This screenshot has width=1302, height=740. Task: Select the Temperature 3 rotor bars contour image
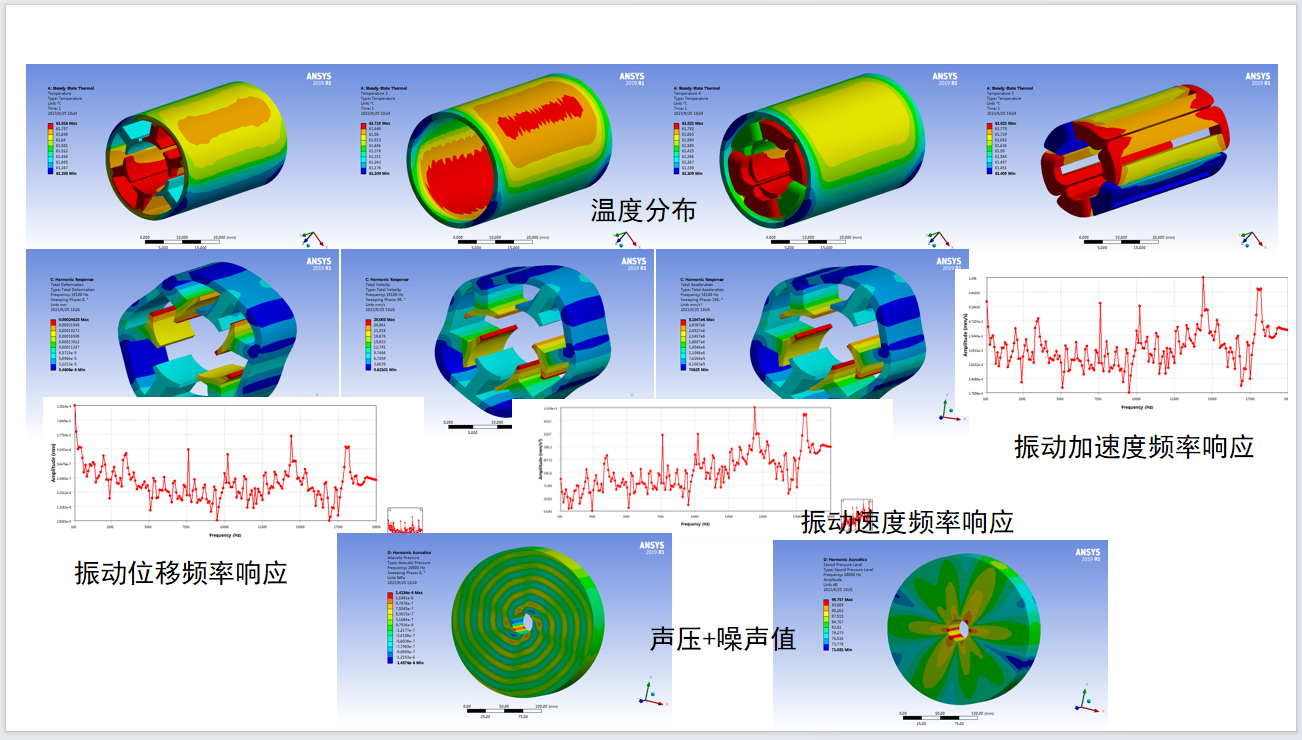1122,157
